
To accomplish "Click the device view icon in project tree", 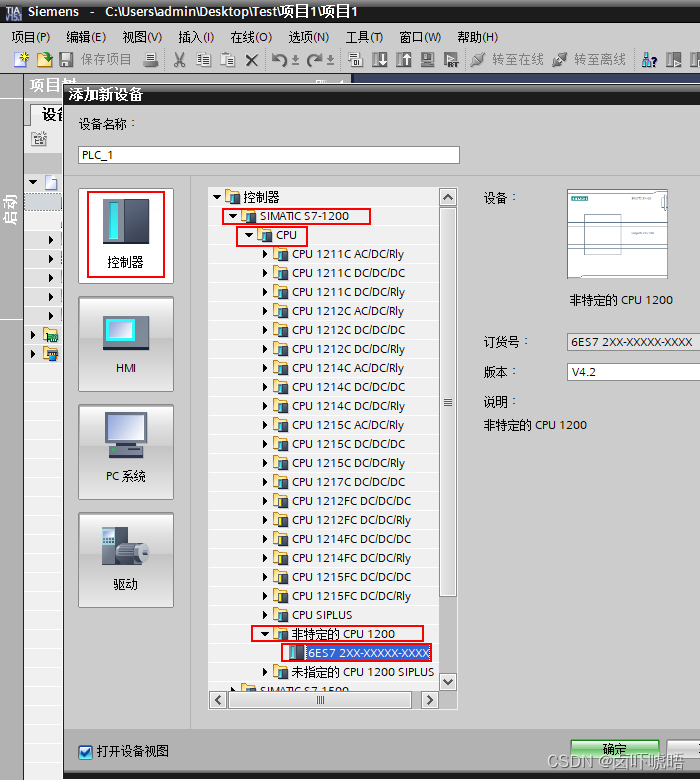I will (39, 139).
